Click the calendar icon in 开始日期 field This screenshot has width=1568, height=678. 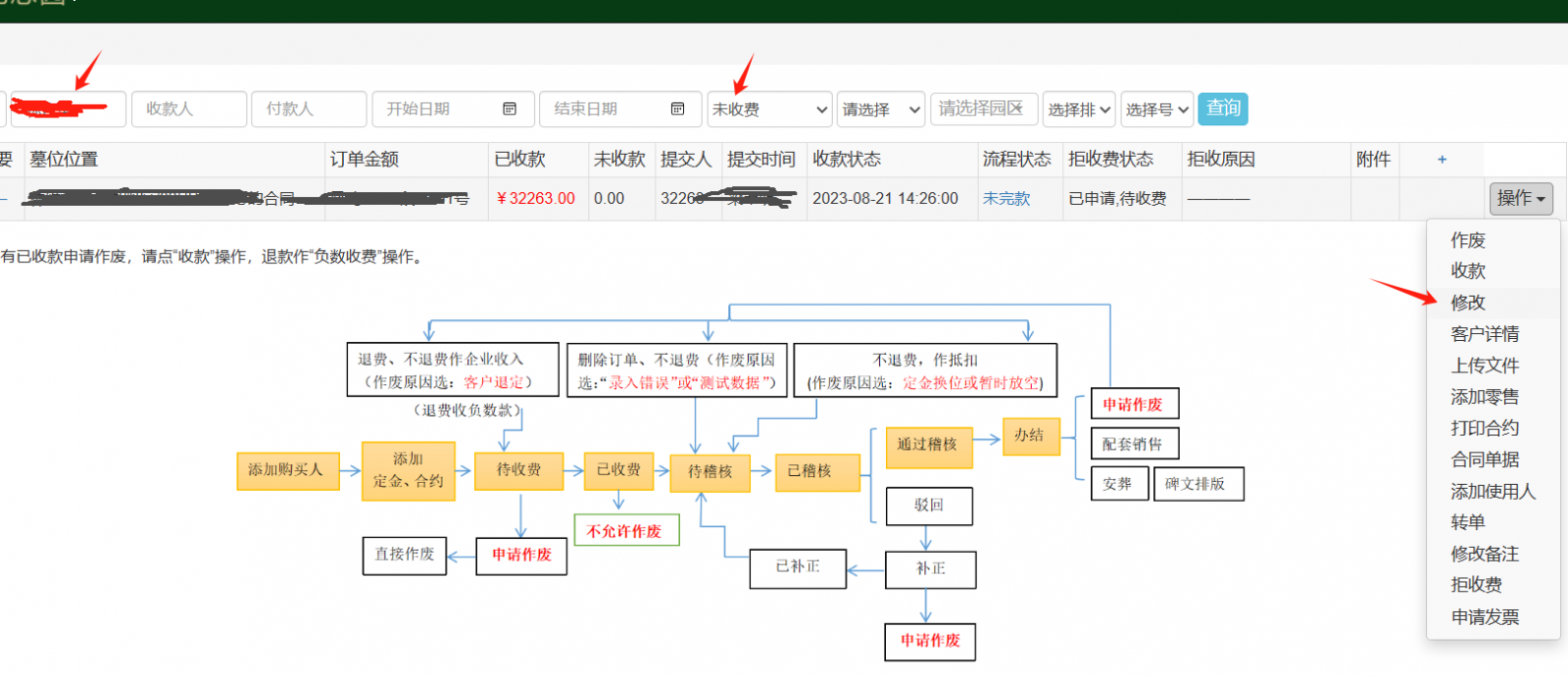point(510,109)
